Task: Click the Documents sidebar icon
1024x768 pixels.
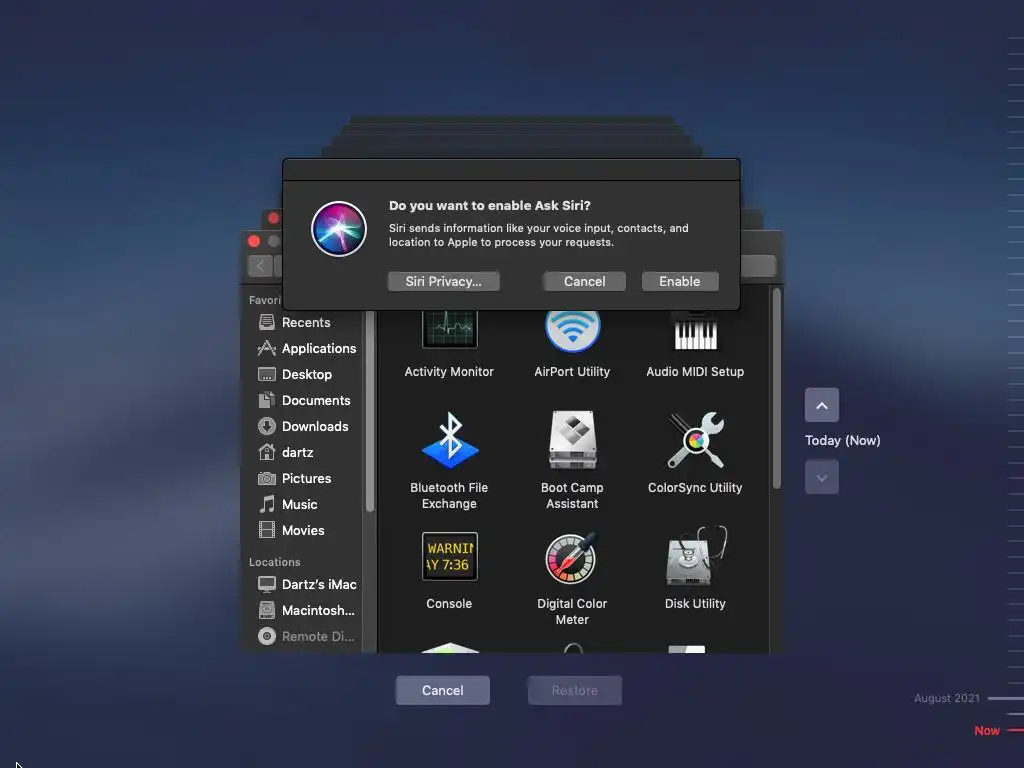Action: [266, 400]
